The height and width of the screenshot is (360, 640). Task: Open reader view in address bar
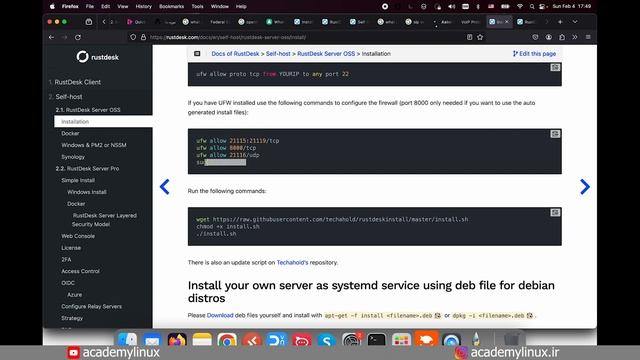469,37
